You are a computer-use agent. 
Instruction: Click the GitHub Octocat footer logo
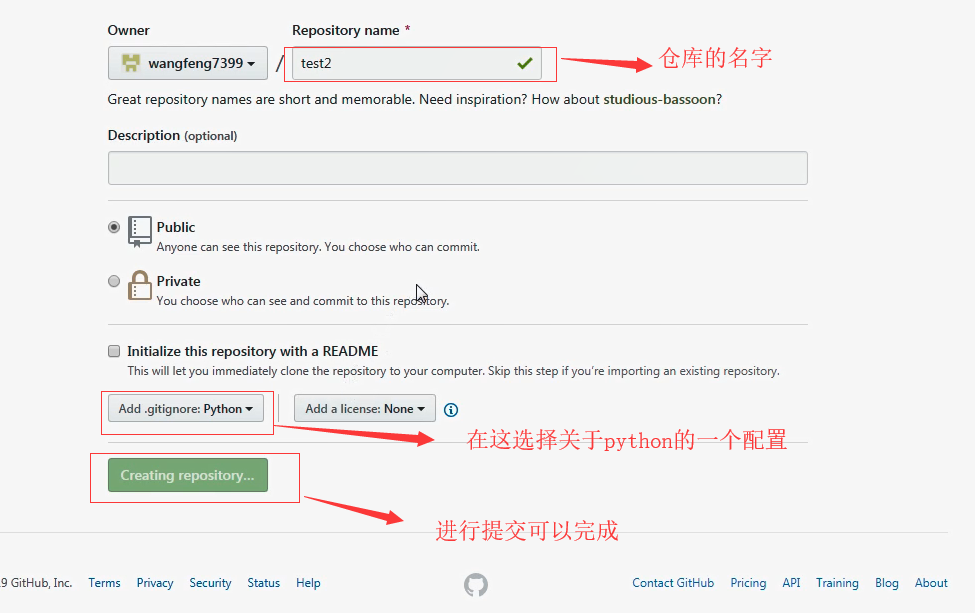coord(476,584)
